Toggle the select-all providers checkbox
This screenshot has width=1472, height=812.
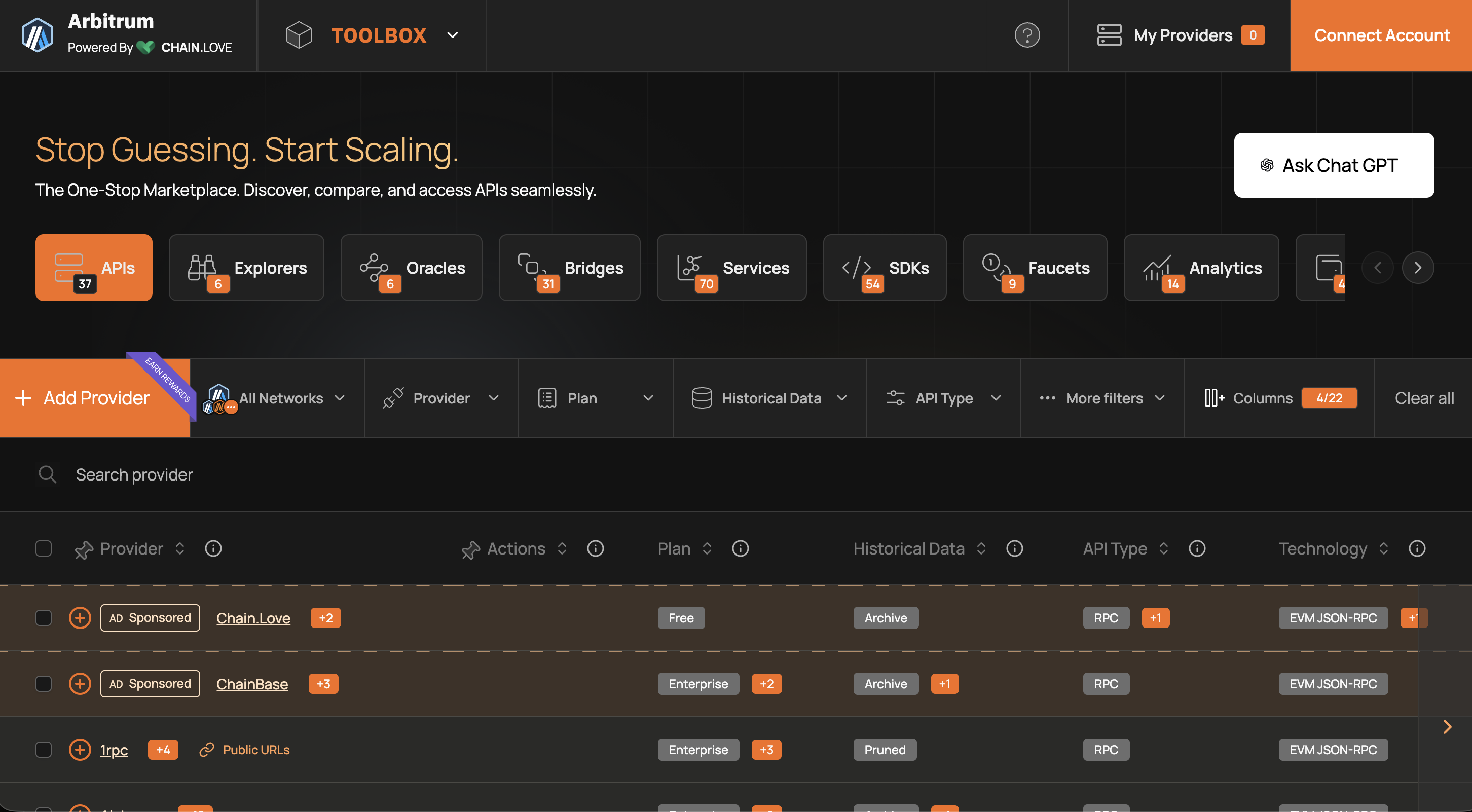(x=44, y=548)
